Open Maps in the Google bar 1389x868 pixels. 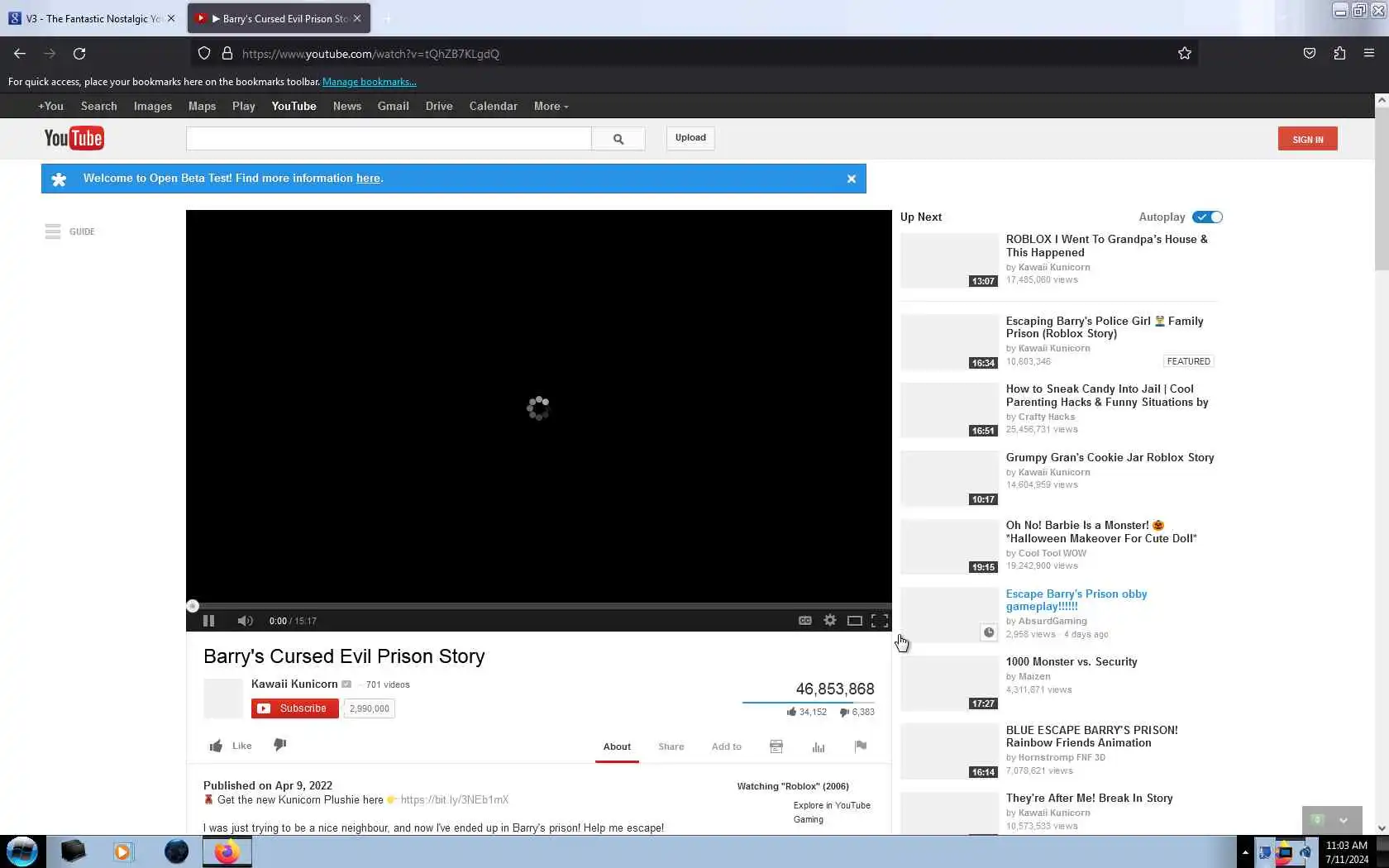202,106
